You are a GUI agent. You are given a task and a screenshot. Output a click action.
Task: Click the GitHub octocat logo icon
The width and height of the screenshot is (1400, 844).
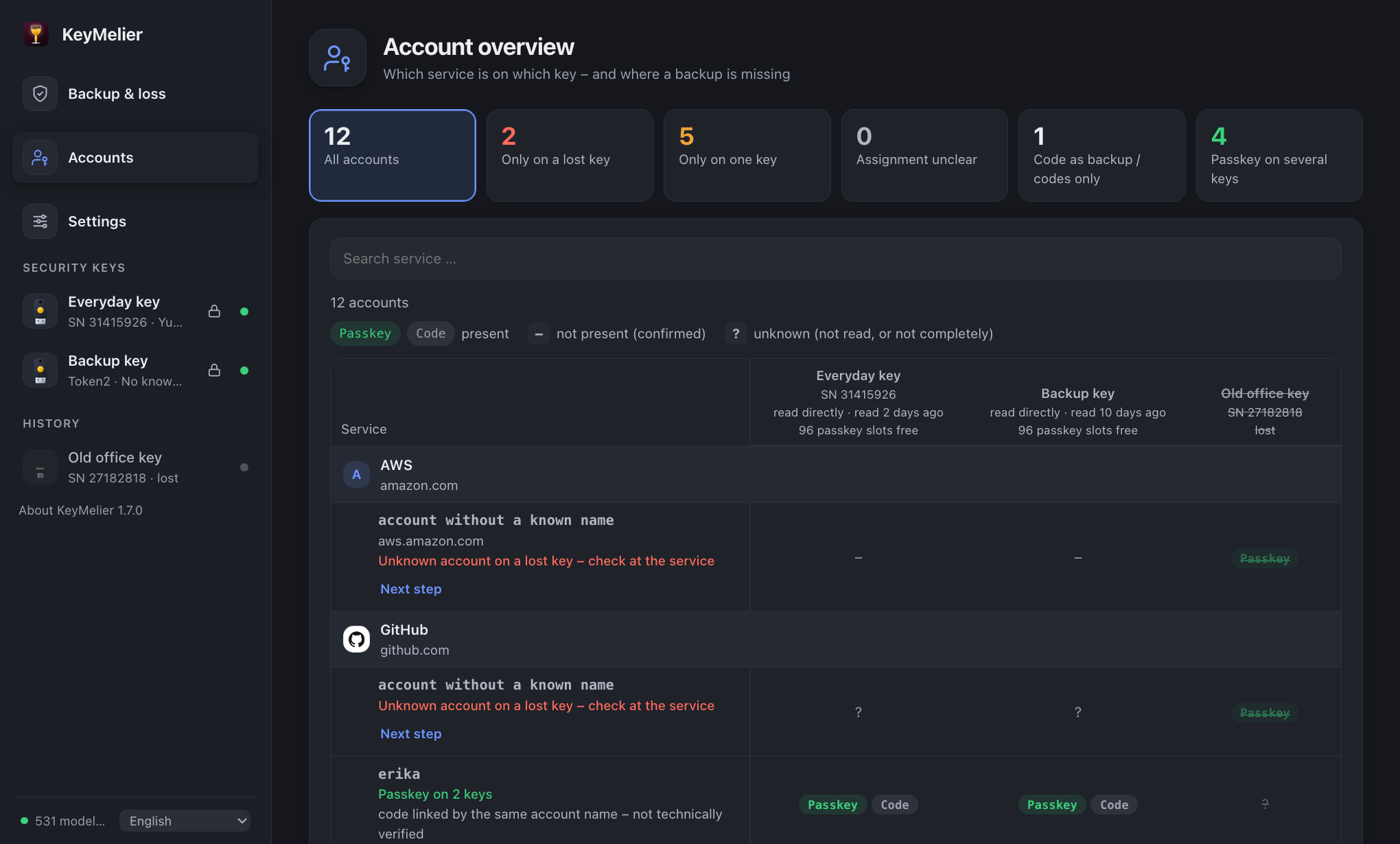pos(356,640)
